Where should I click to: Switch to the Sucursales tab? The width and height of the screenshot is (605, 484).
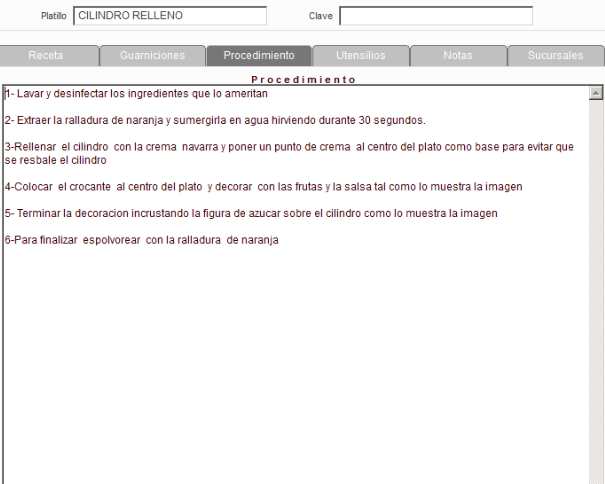tap(555, 55)
